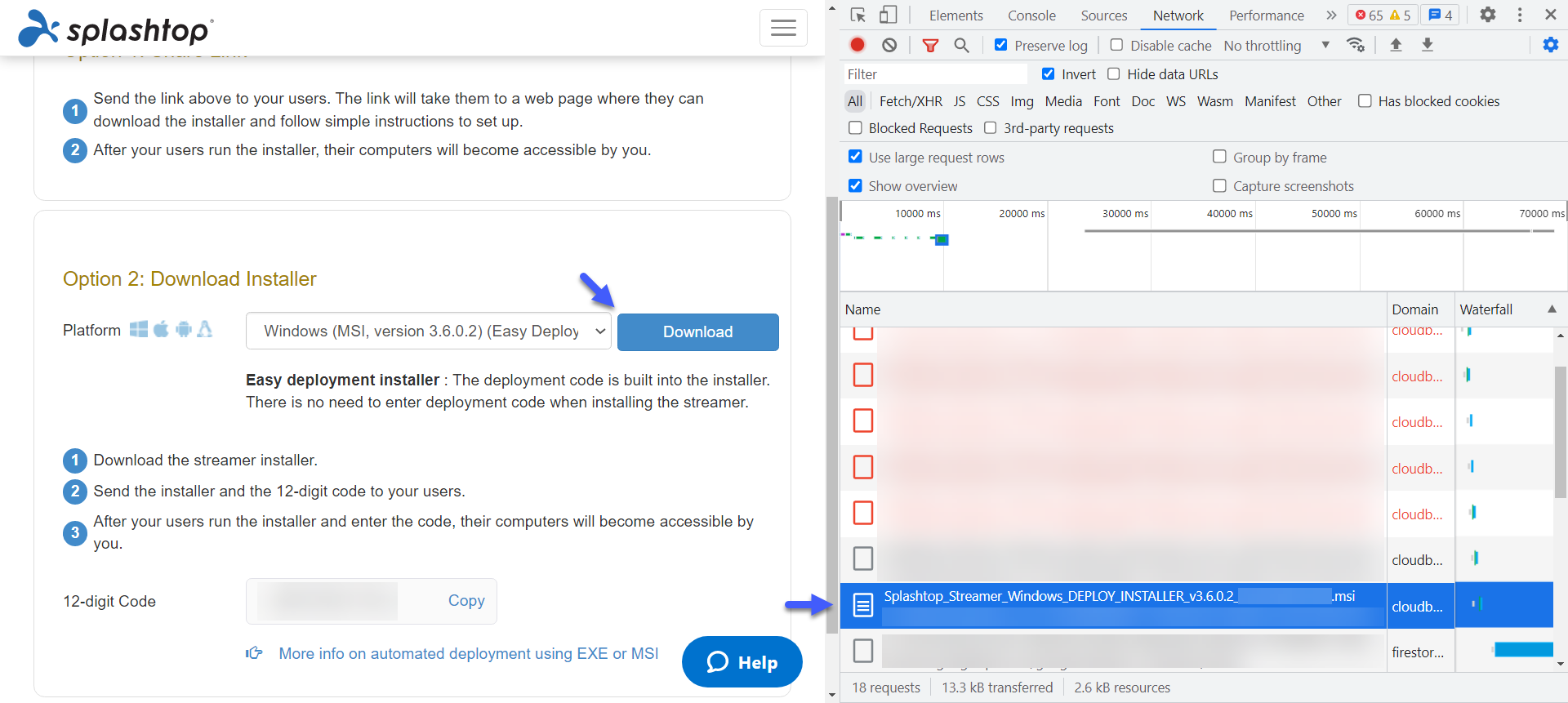Click the Splashtop logo
Viewport: 1568px width, 703px height.
[x=116, y=28]
